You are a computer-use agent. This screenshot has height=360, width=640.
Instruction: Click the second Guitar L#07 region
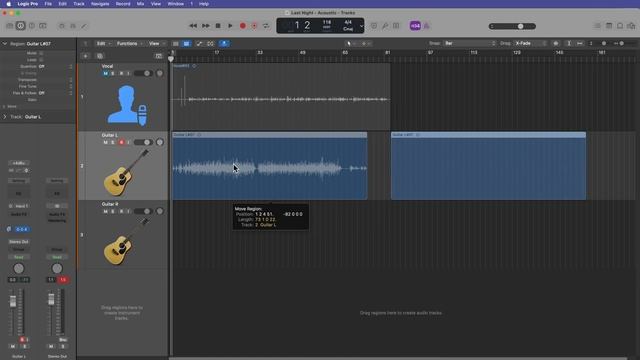pos(488,166)
